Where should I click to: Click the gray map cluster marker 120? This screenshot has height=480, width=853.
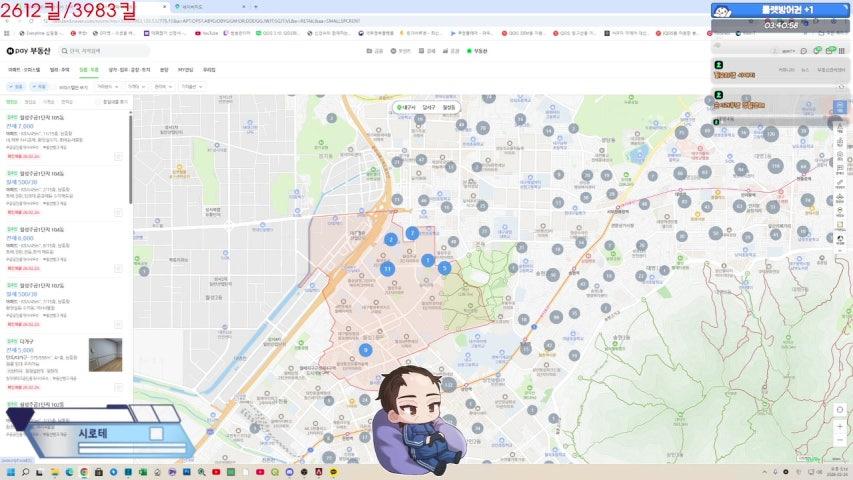pos(770,133)
